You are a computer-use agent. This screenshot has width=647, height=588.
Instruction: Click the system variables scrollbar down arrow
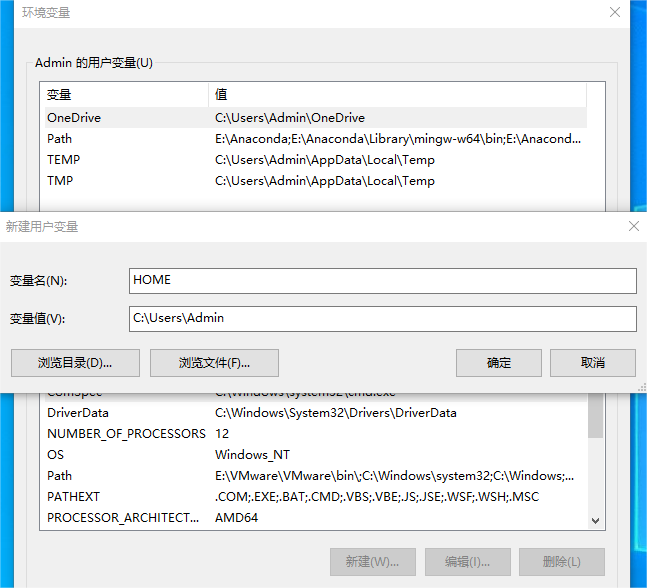(x=596, y=521)
